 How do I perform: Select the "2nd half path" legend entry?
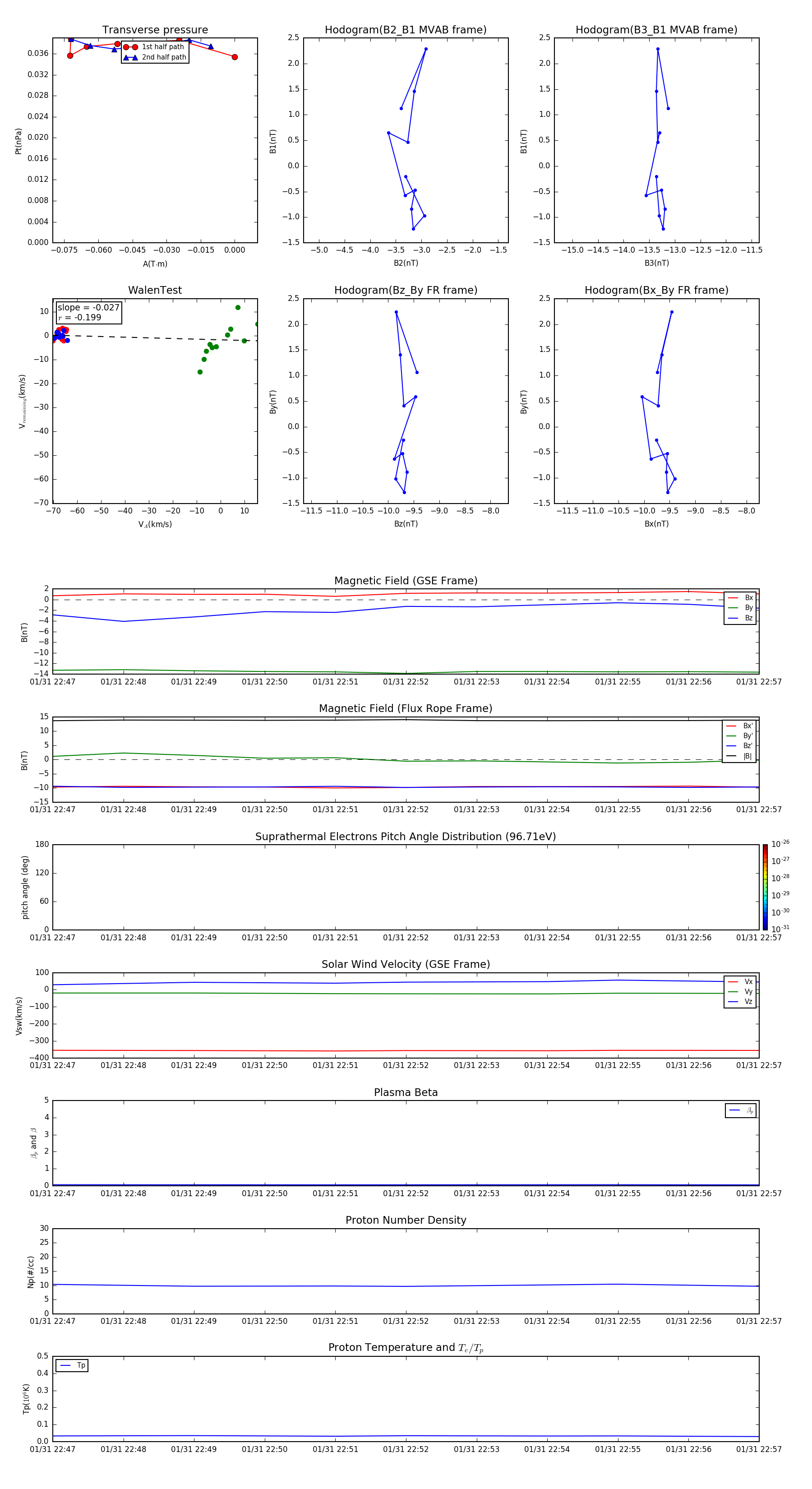[x=155, y=57]
